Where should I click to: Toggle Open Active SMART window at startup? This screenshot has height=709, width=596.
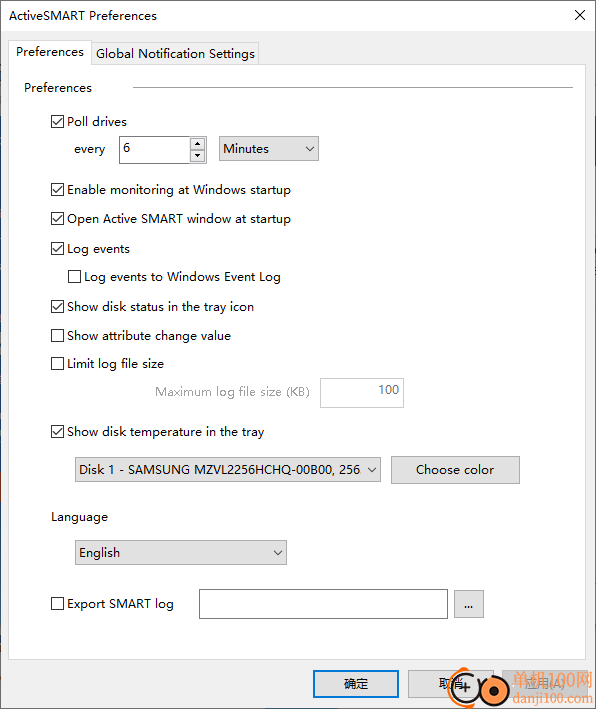tap(57, 219)
